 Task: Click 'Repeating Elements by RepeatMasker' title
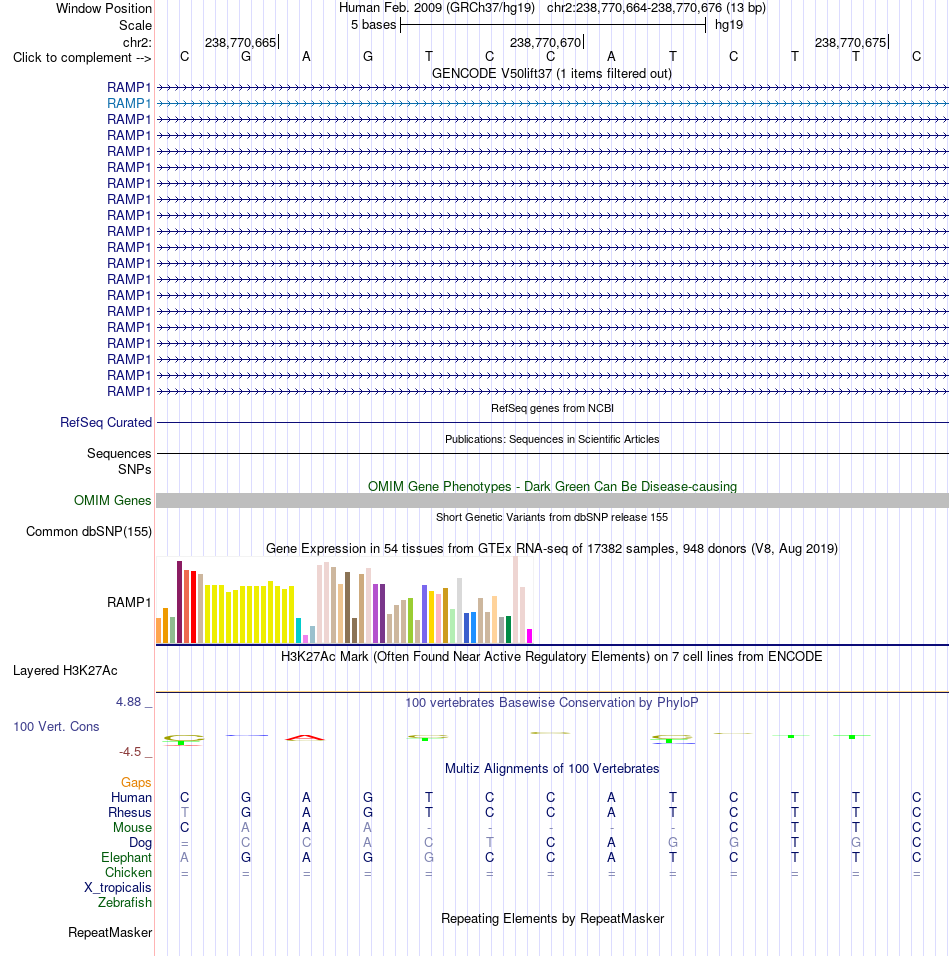(552, 918)
